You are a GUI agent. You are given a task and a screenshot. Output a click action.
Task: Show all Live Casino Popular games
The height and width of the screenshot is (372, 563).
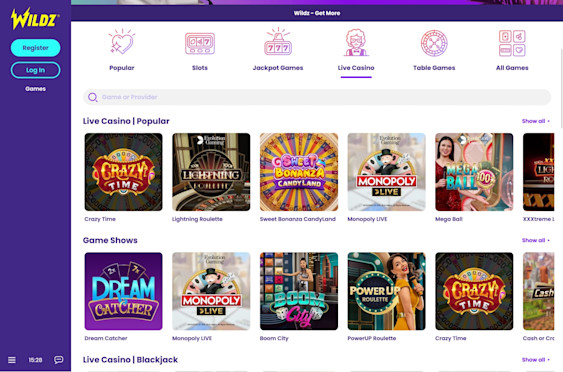[x=535, y=121]
